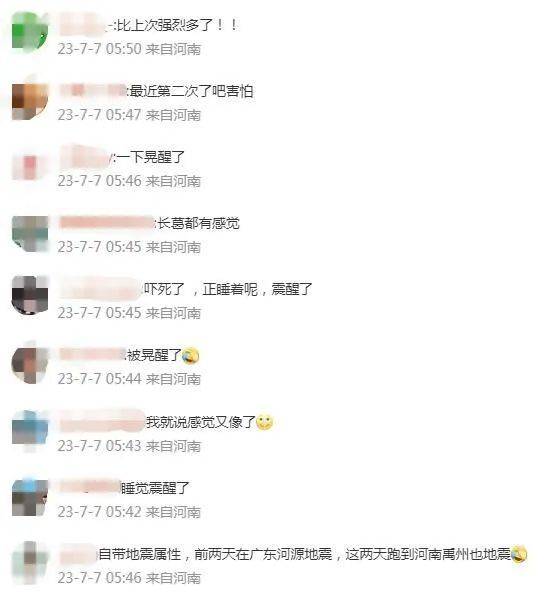
Task: Open username before 吓死了 comment
Action: click(x=100, y=289)
